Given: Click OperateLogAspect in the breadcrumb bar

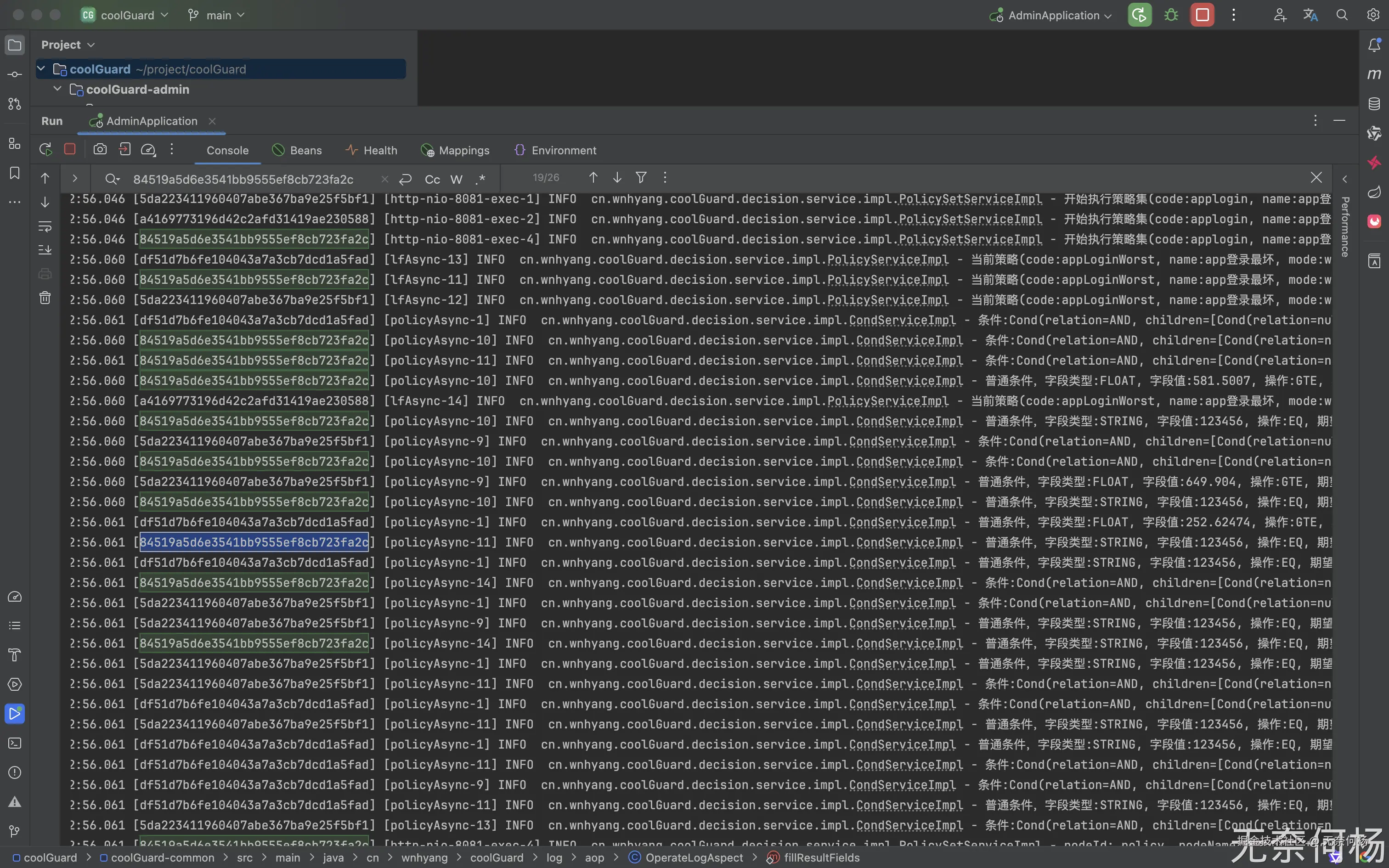Looking at the screenshot, I should (x=694, y=858).
